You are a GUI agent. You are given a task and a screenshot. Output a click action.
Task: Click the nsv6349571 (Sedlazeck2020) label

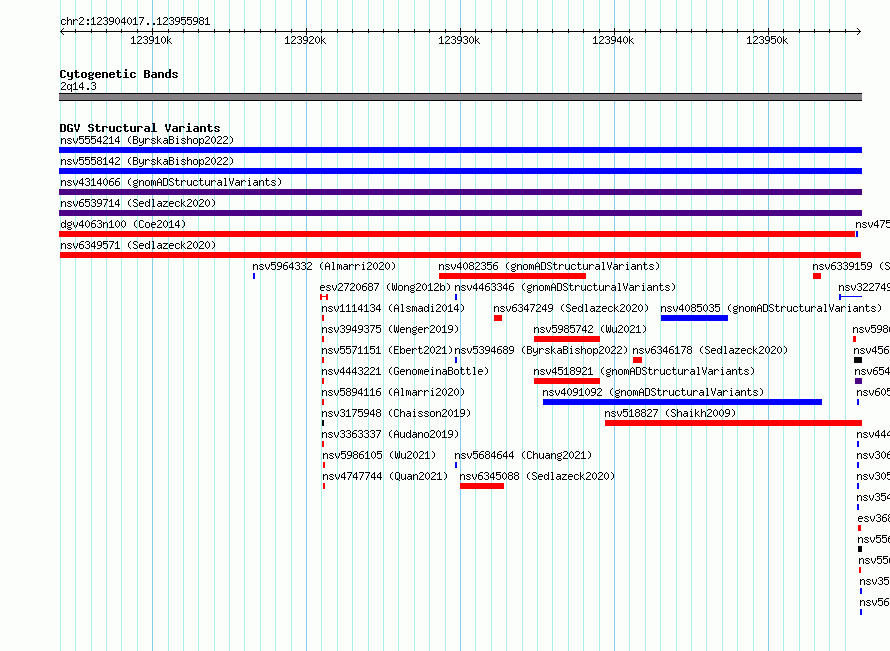[x=138, y=245]
